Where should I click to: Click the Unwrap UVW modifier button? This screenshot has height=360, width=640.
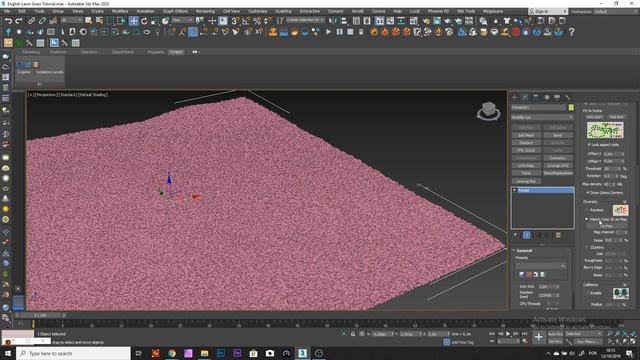coord(558,166)
